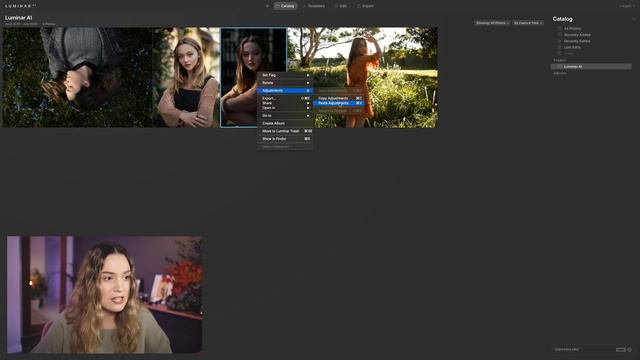The width and height of the screenshot is (640, 360).
Task: Open the Adjustments submenu entry
Action: [x=285, y=91]
